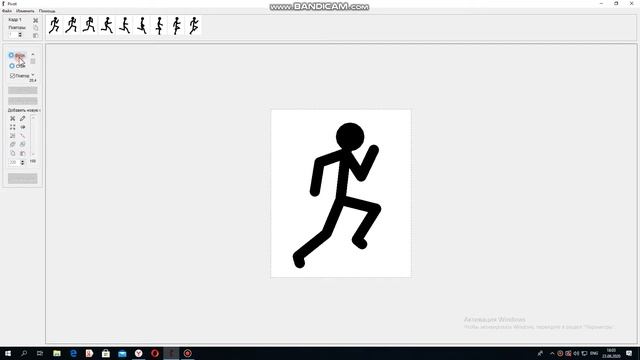640x360 pixels.
Task: Open the Windows Start menu
Action: pos(8,353)
